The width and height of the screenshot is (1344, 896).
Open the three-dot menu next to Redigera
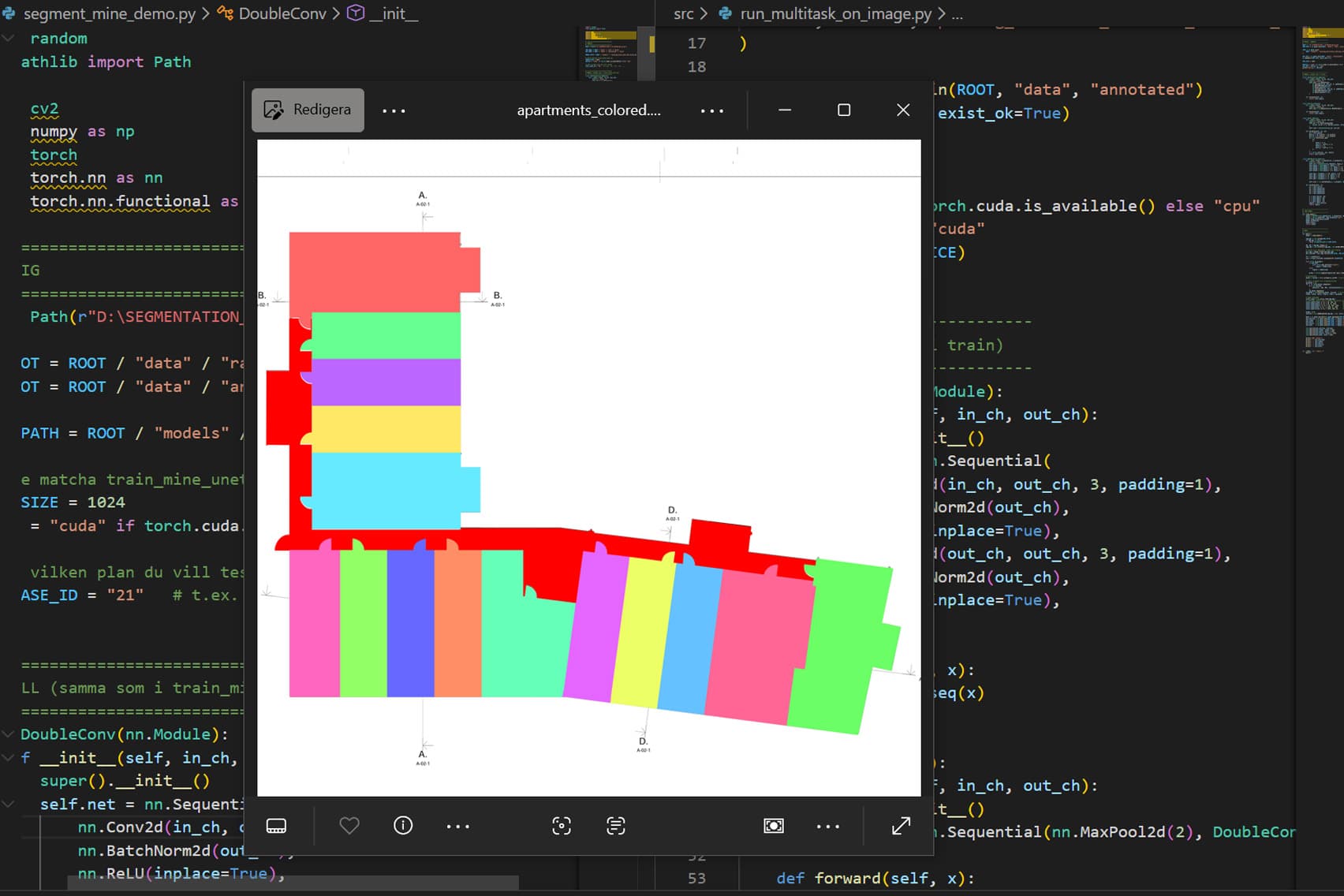[x=394, y=111]
